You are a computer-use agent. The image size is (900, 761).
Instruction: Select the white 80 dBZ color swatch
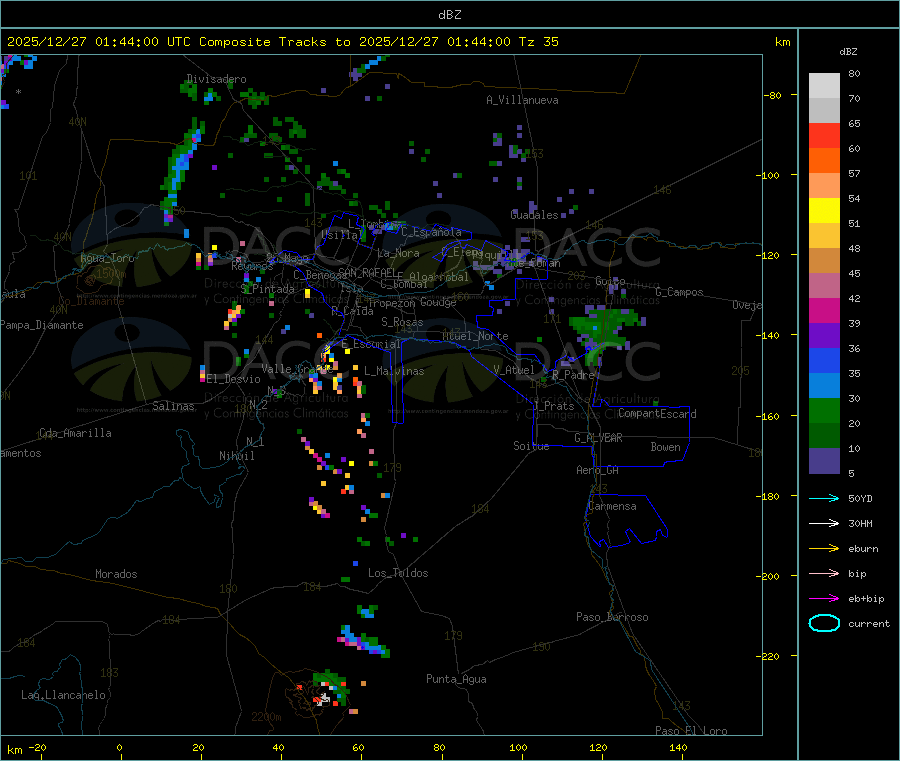point(824,86)
